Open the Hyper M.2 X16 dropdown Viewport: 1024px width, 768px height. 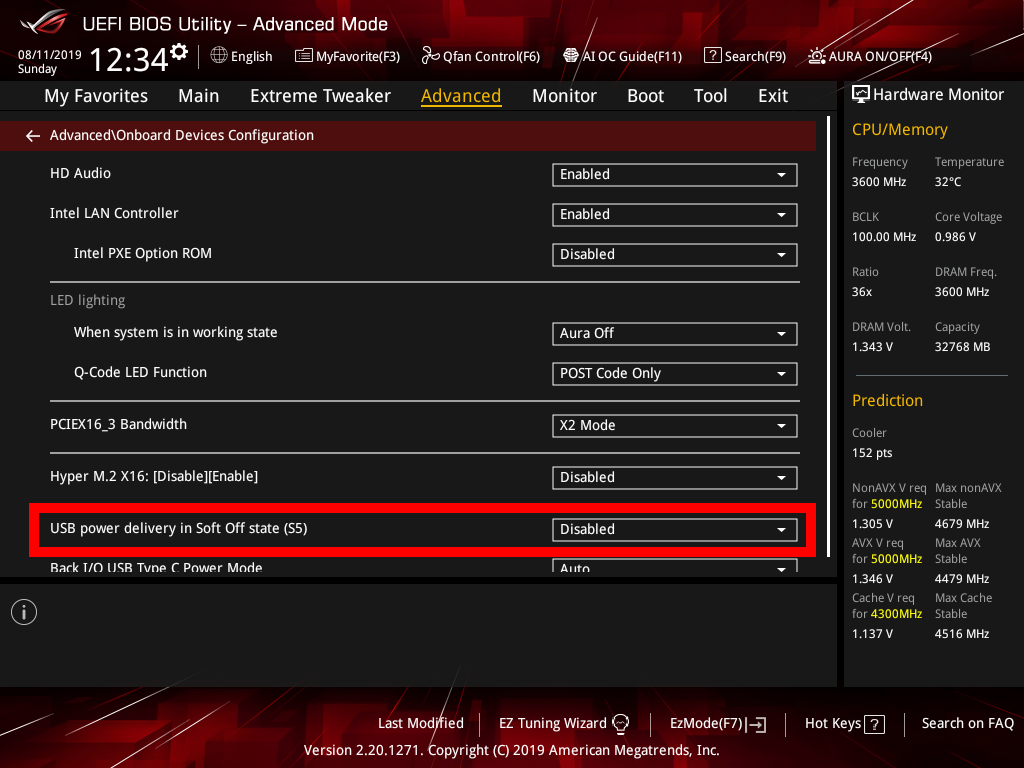675,477
